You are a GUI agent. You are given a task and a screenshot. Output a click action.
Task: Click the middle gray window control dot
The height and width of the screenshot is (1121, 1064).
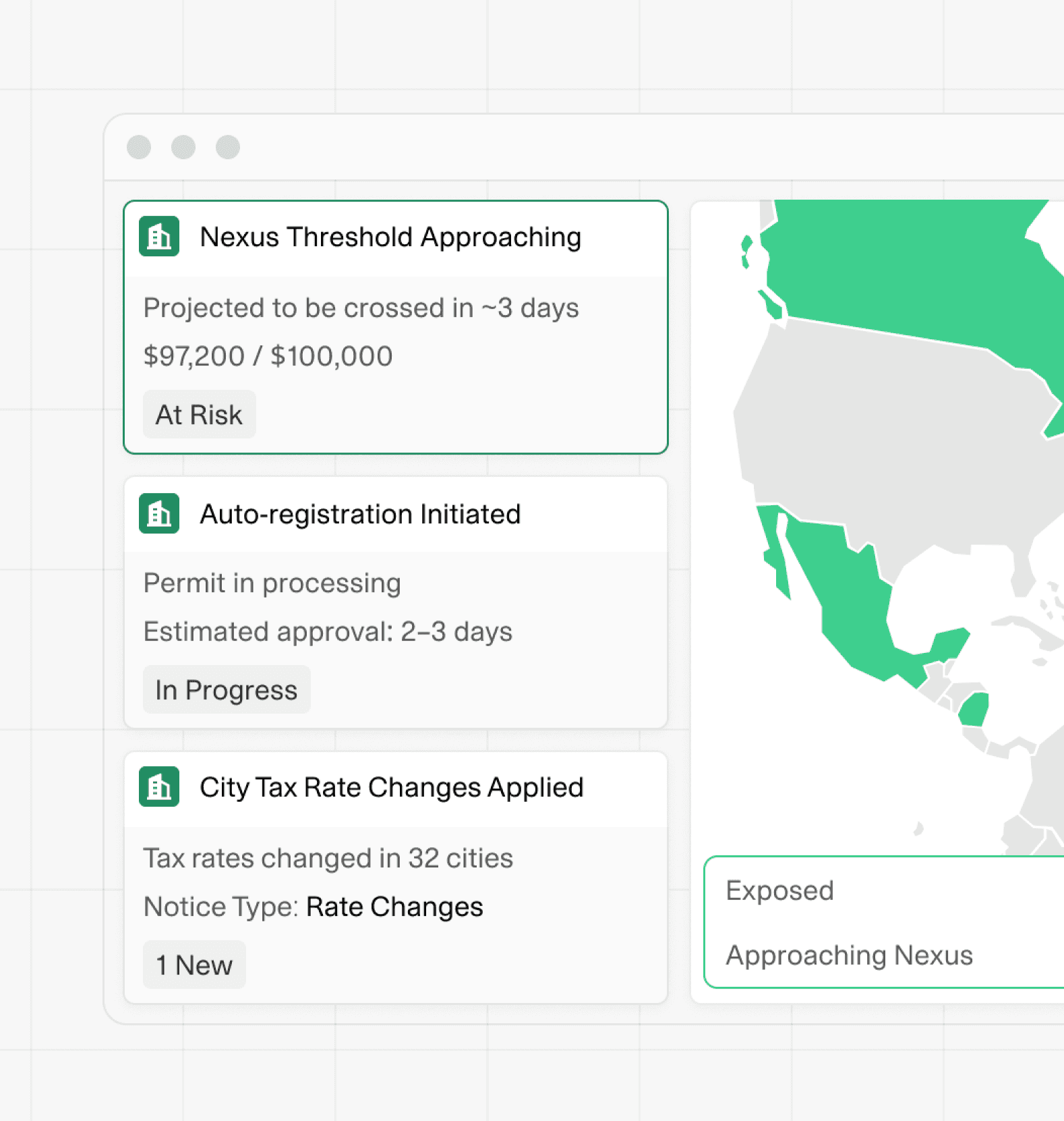click(x=183, y=147)
